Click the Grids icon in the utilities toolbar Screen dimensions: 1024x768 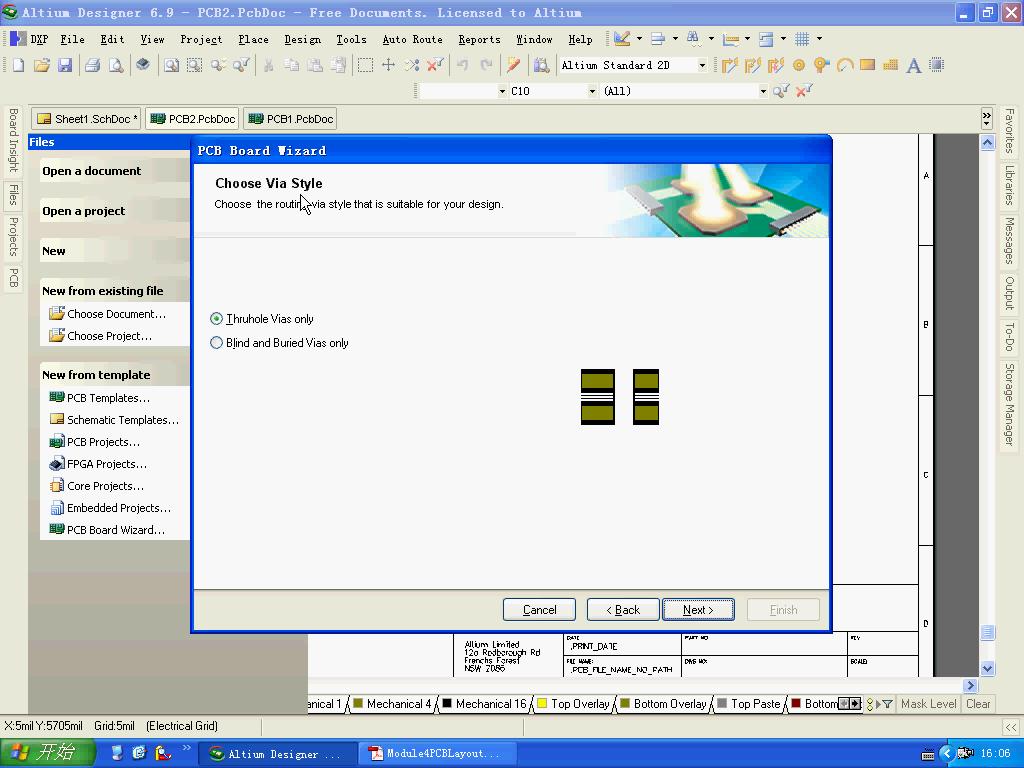pyautogui.click(x=802, y=39)
